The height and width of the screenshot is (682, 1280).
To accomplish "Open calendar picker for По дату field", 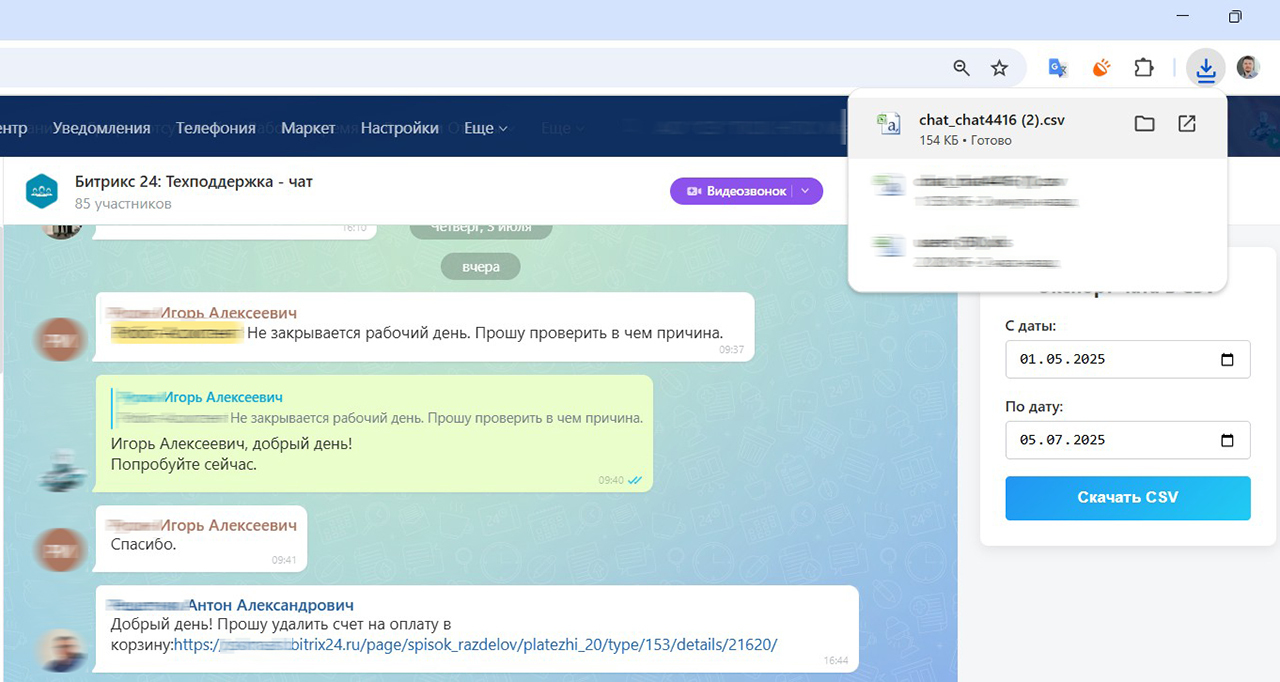I will click(x=1228, y=441).
